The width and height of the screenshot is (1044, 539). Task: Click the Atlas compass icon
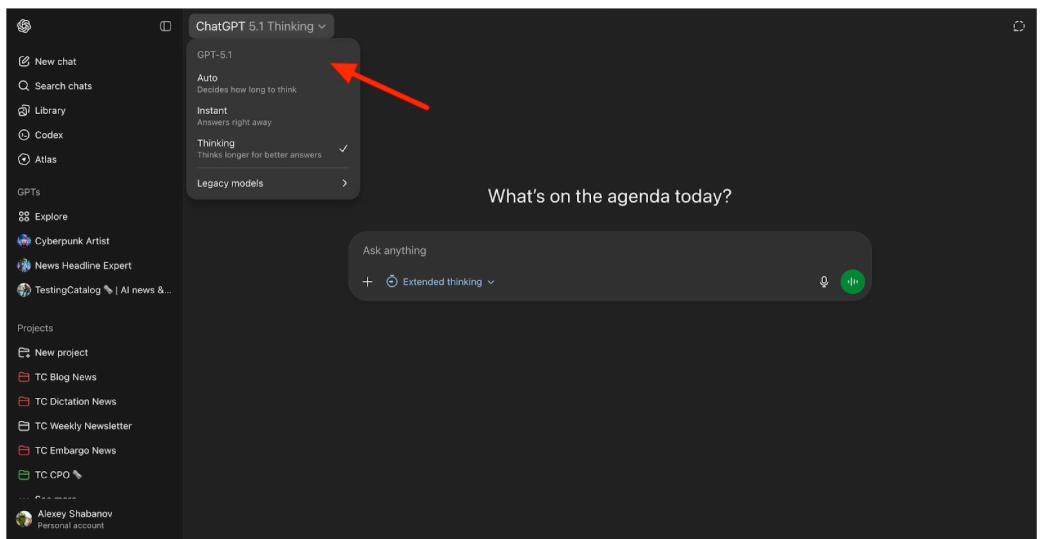(24, 160)
